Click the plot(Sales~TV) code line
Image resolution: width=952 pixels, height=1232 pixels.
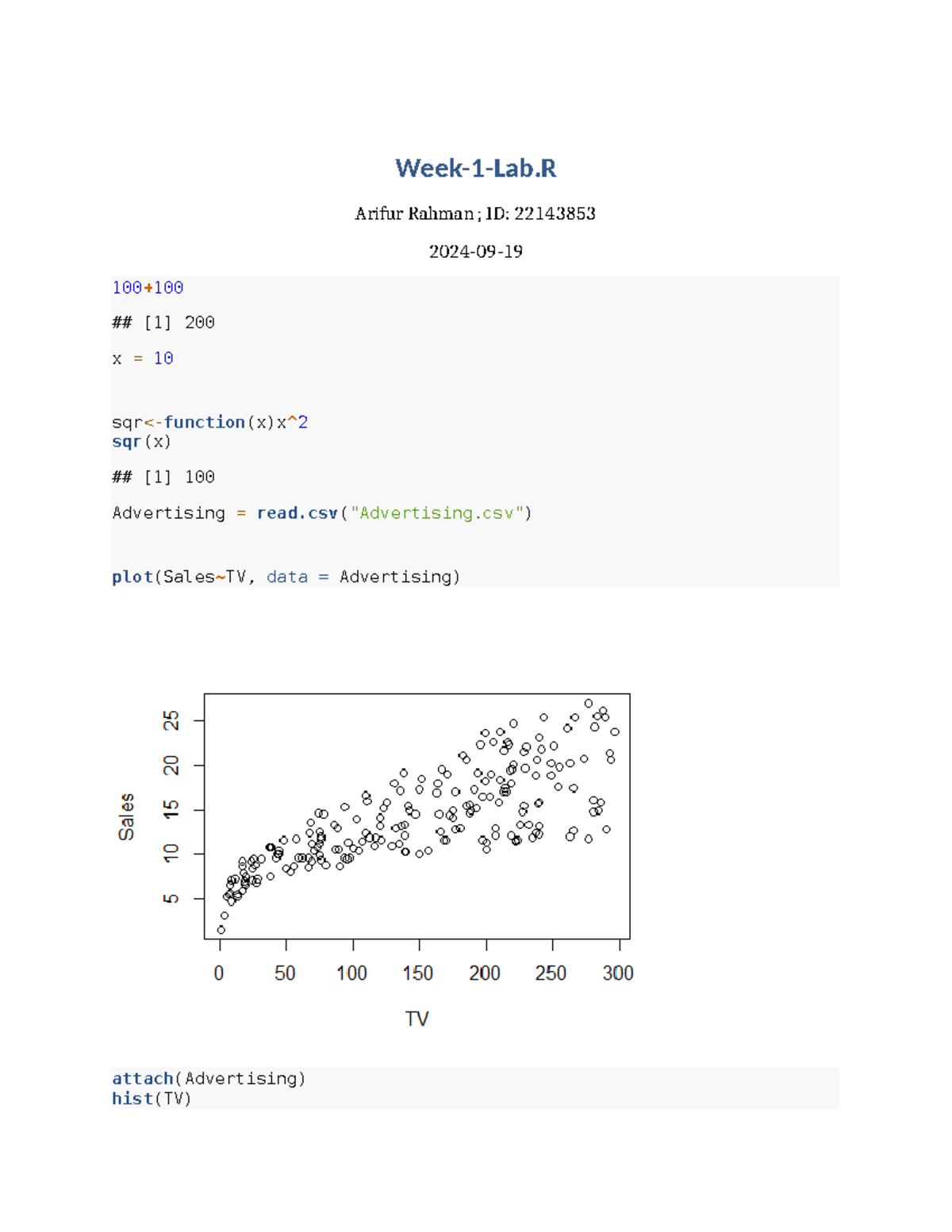tap(286, 577)
